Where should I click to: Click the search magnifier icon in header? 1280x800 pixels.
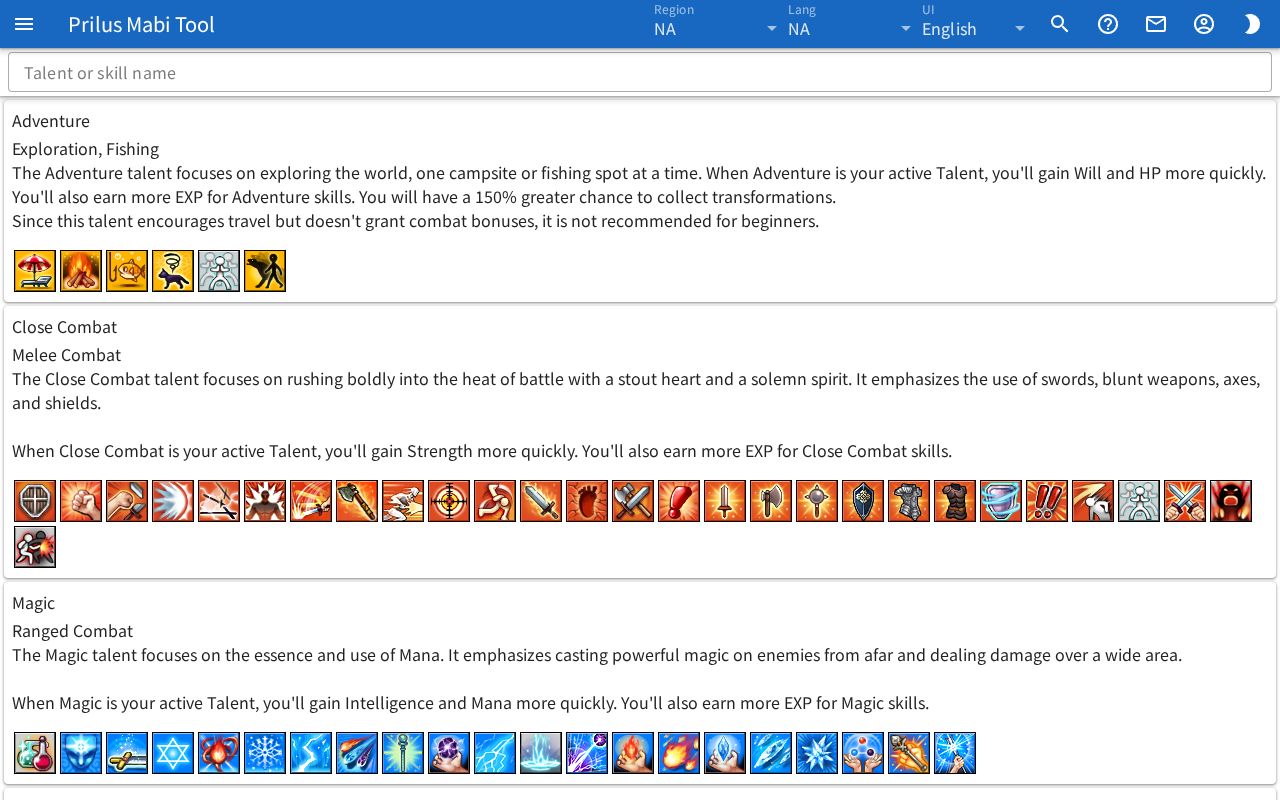tap(1060, 24)
